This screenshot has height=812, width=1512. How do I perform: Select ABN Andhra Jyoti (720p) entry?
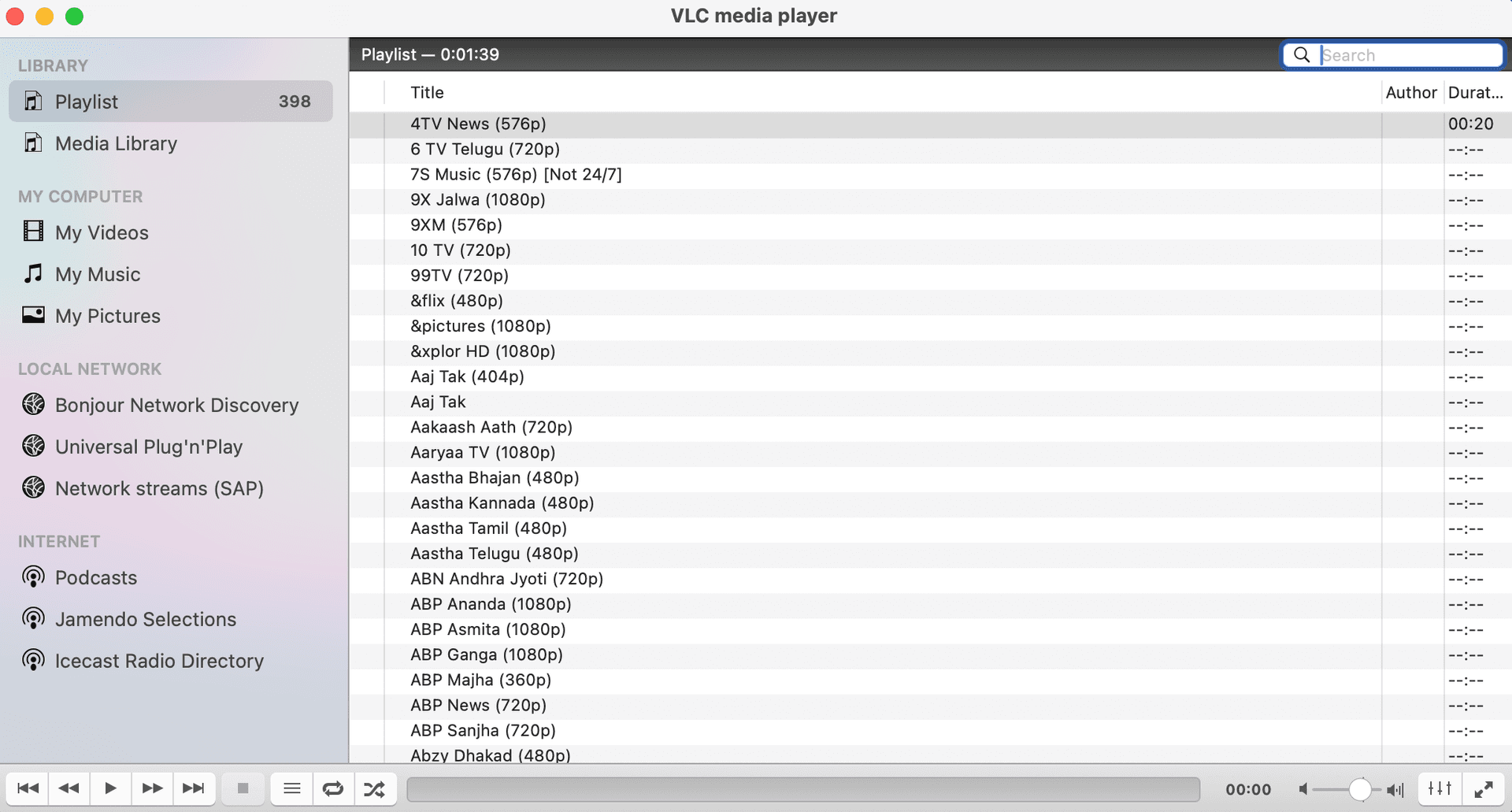click(930, 579)
